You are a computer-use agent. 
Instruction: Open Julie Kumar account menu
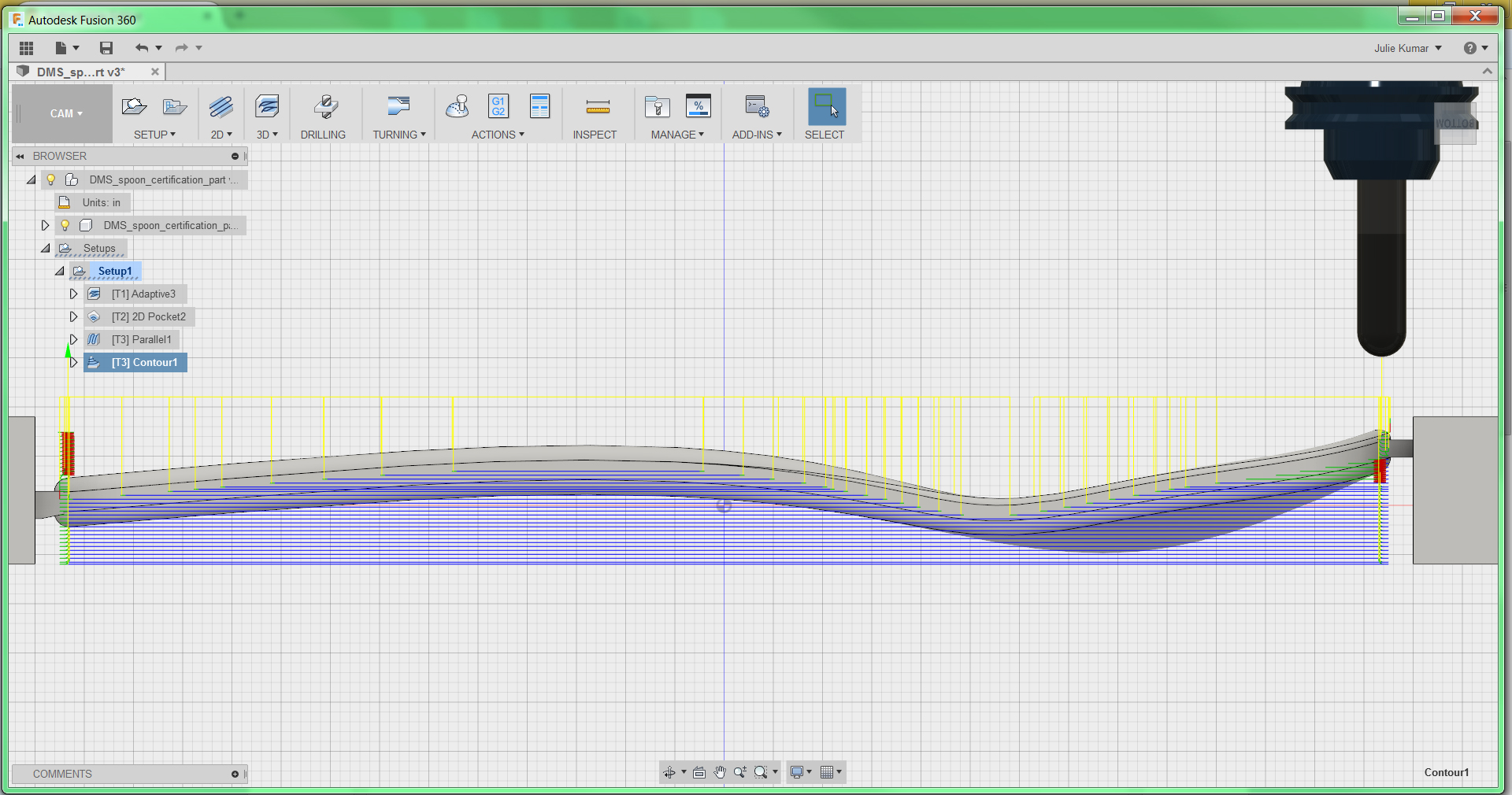pos(1408,48)
